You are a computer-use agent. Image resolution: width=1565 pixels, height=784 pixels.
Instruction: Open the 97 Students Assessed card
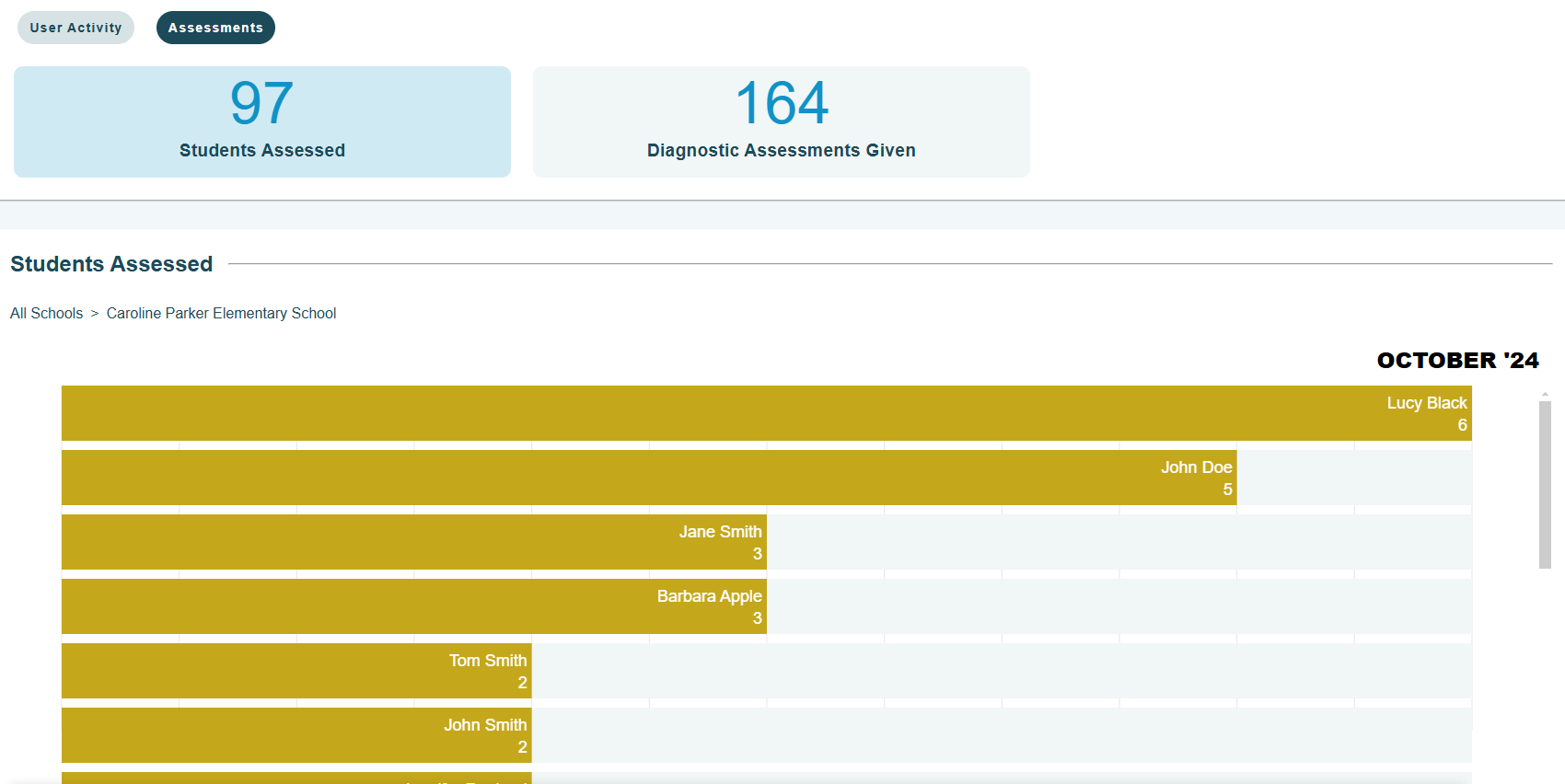click(262, 121)
